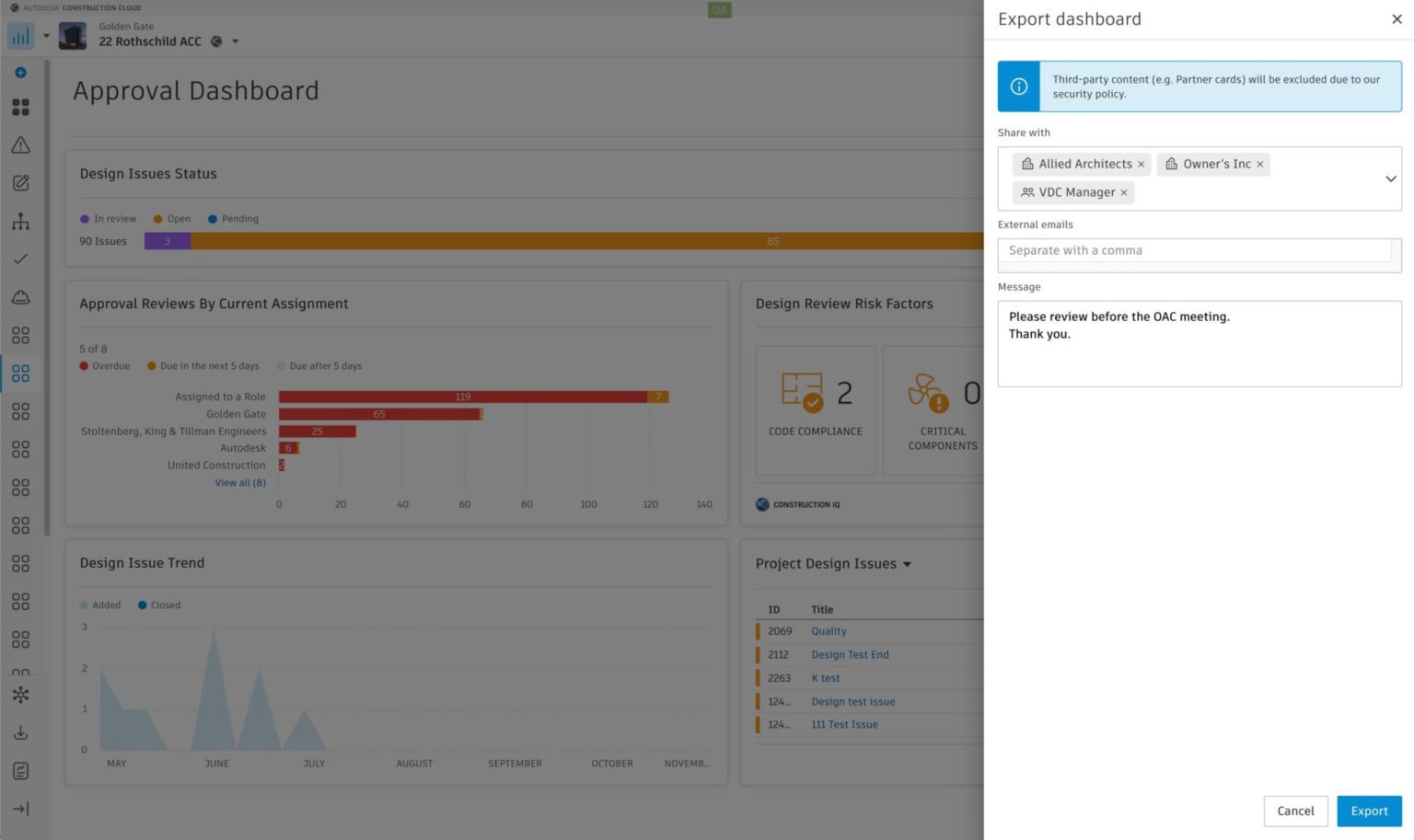1414x840 pixels.
Task: Toggle the Overdue legend in Approval Reviews chart
Action: pyautogui.click(x=104, y=365)
